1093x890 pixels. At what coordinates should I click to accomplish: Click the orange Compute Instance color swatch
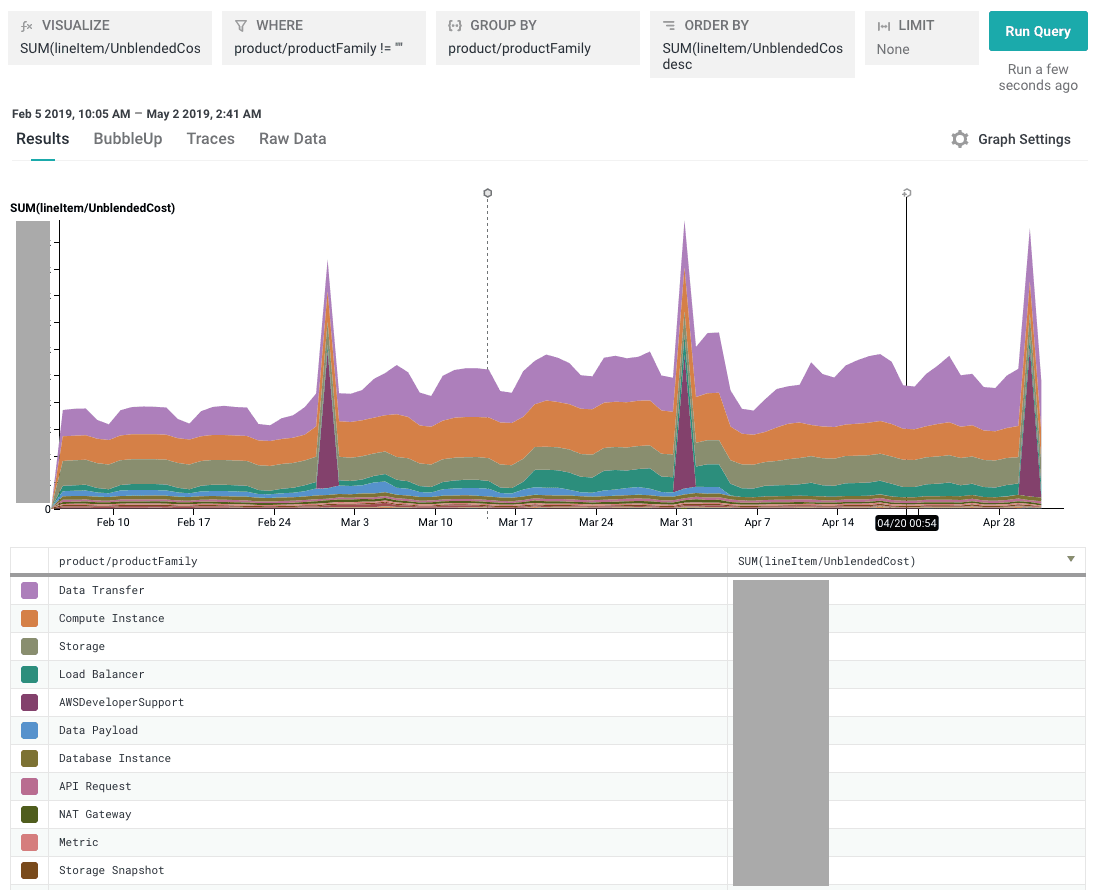pos(30,618)
